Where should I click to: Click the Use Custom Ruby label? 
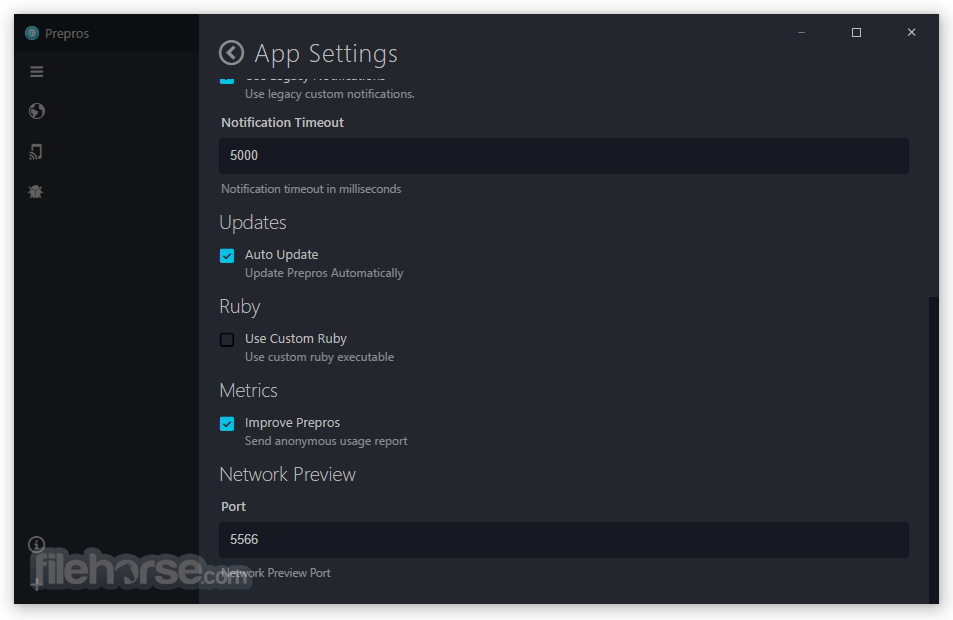[295, 339]
